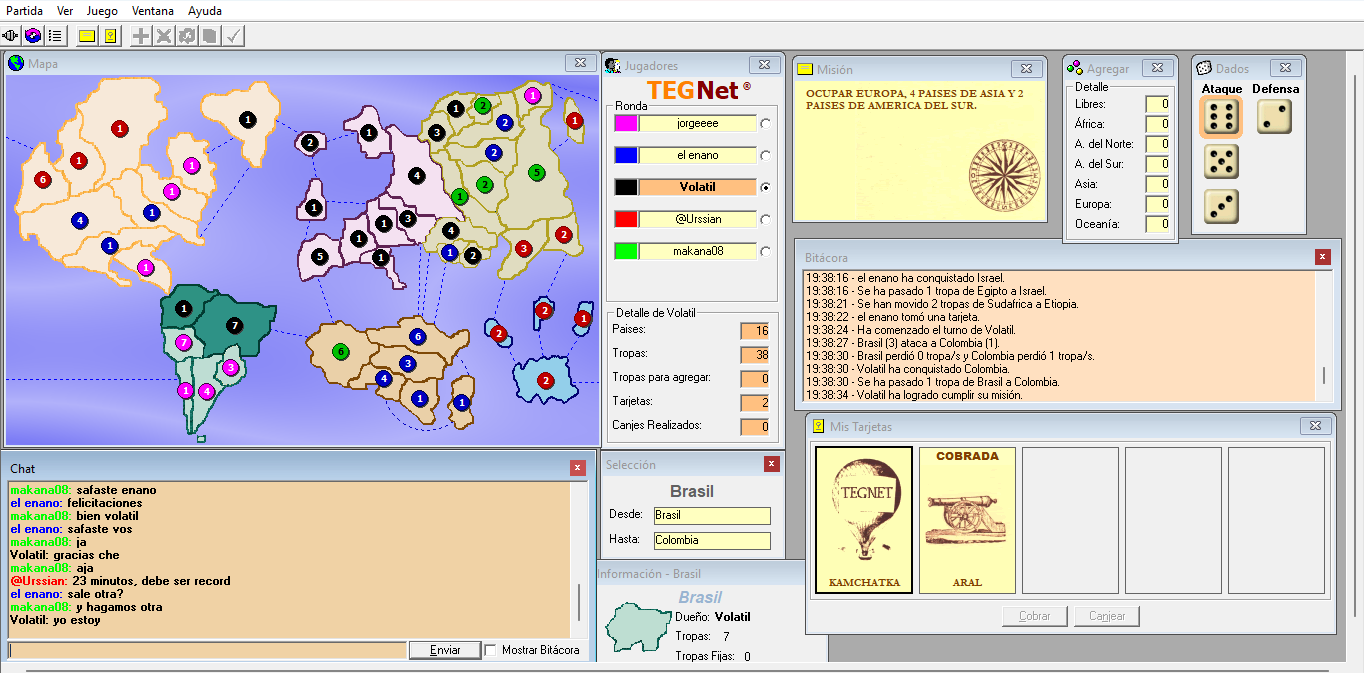1364x673 pixels.
Task: Select radio button for player Volatil
Action: [766, 188]
